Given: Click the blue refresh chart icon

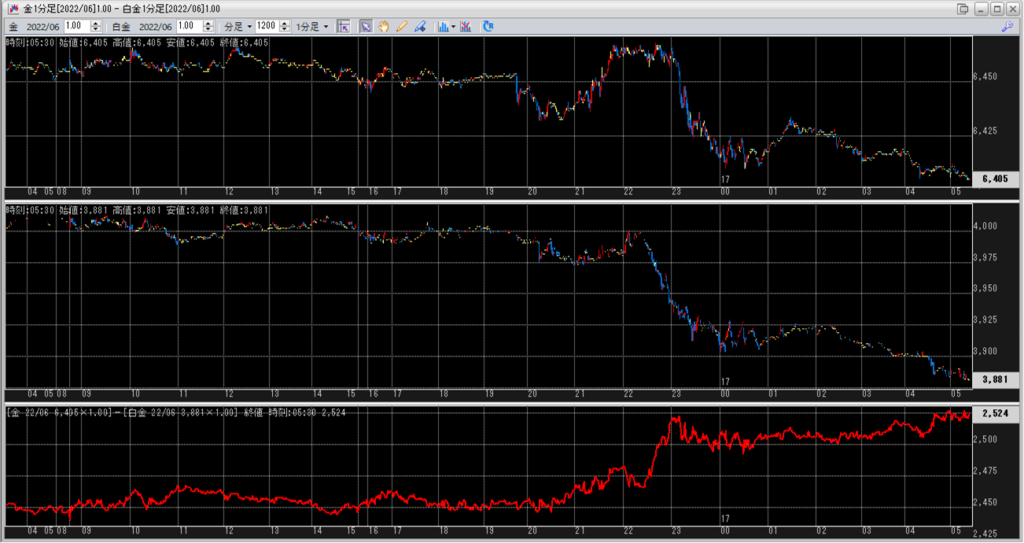Looking at the screenshot, I should (488, 26).
